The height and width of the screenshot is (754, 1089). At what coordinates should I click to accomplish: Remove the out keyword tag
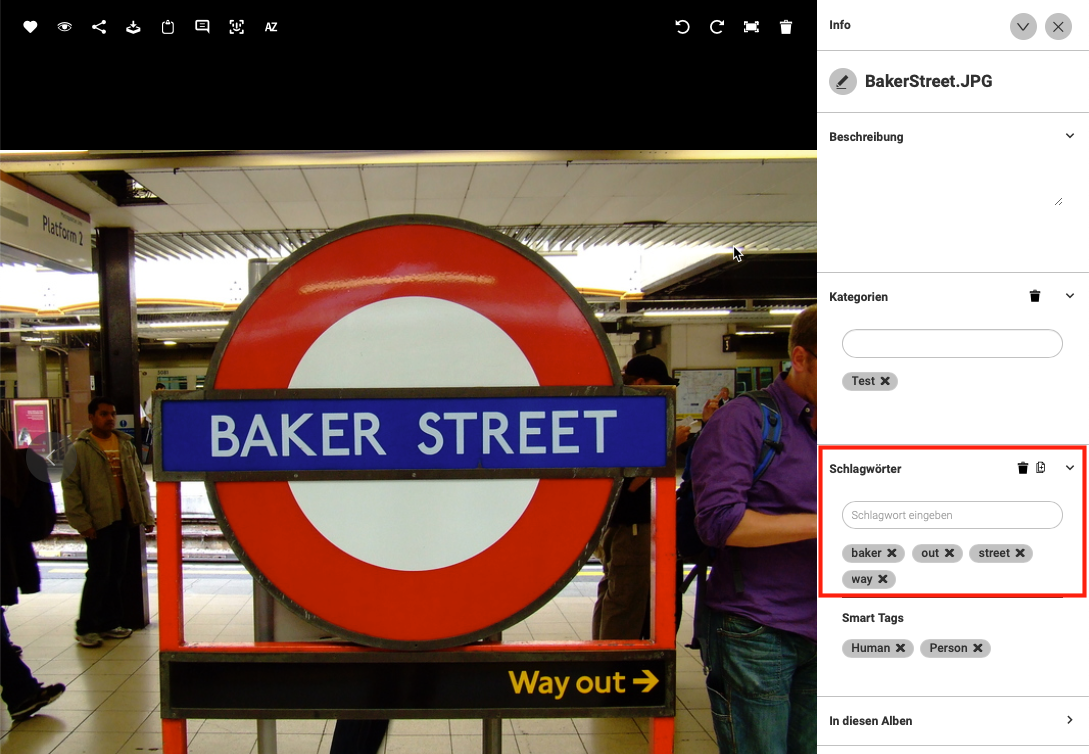949,553
